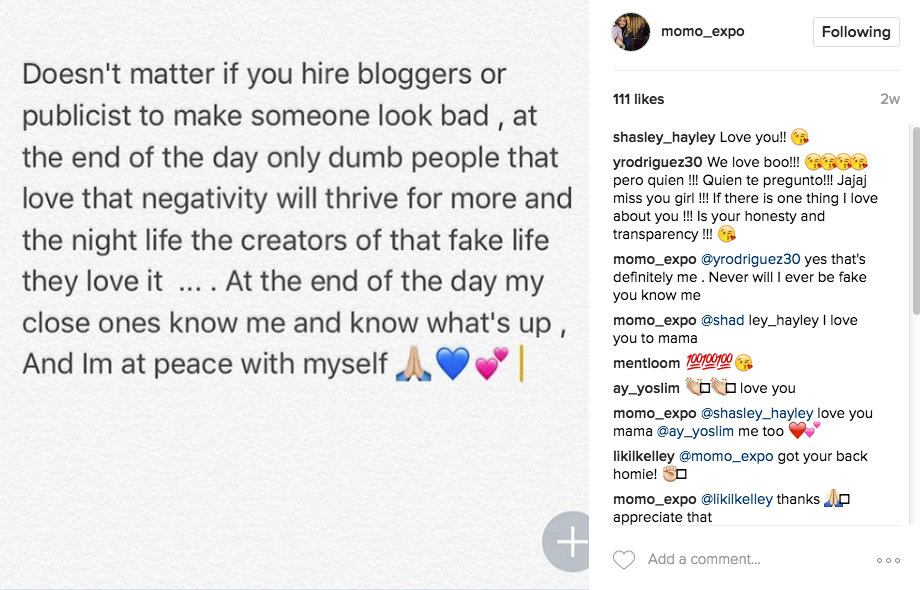Click the 2w post timestamp
This screenshot has width=920, height=590.
pos(890,99)
